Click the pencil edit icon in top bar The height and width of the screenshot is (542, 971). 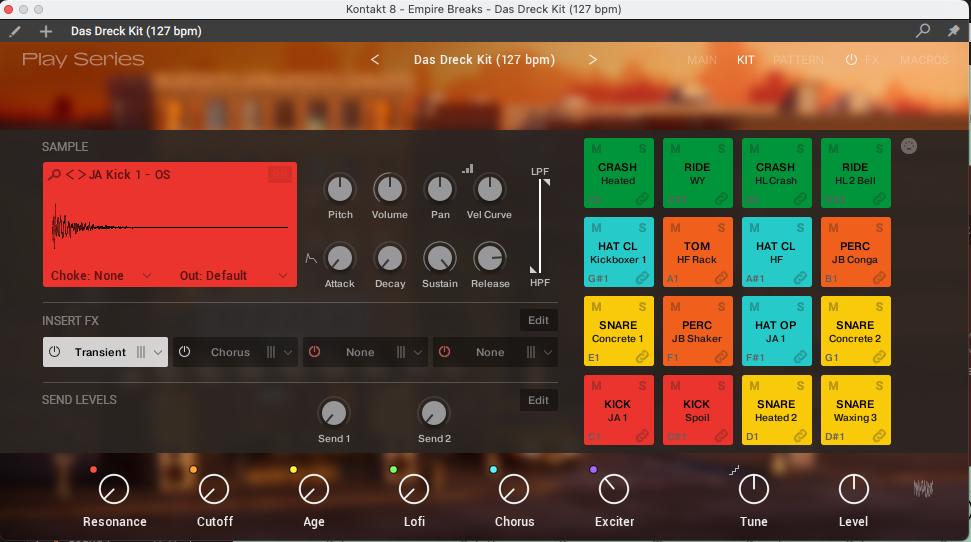coord(15,31)
